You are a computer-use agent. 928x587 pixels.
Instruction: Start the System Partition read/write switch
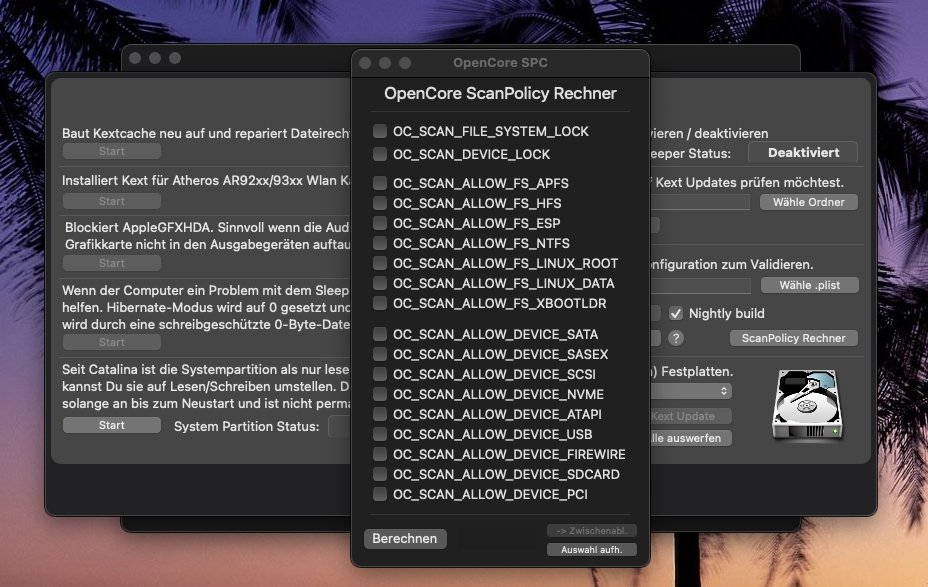[111, 425]
